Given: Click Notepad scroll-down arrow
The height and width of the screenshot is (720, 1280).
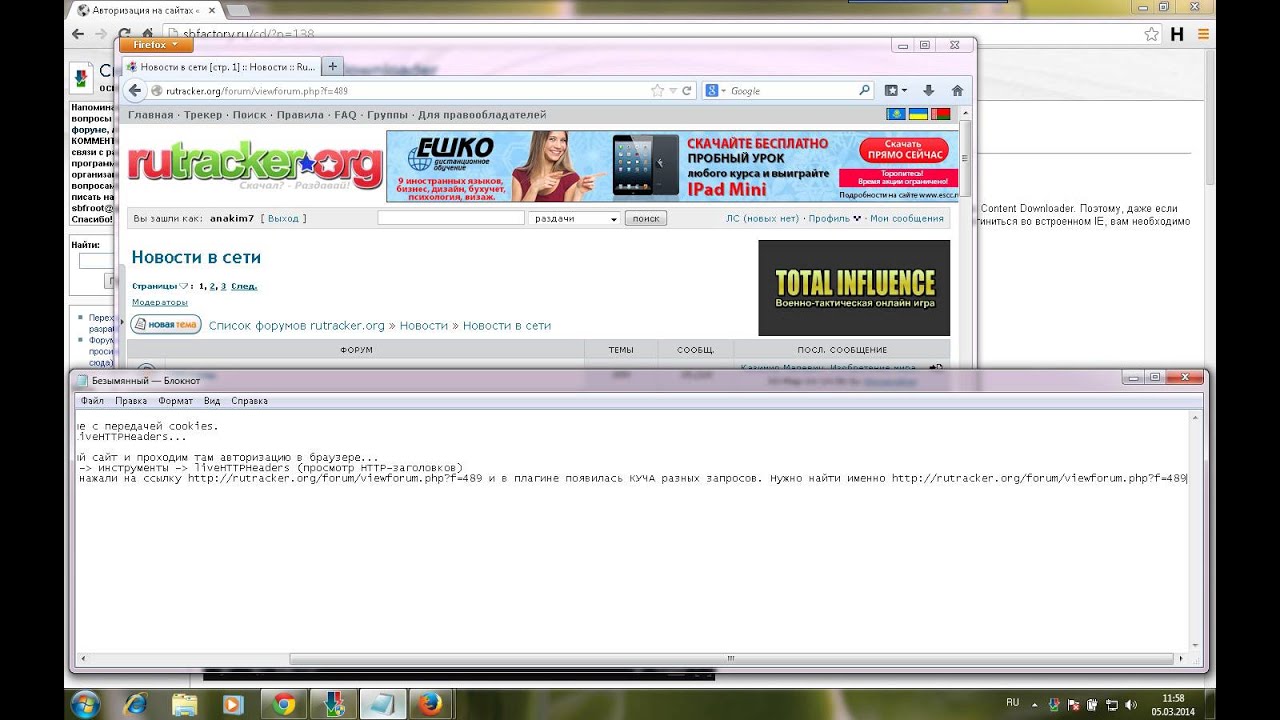Looking at the screenshot, I should tap(1194, 646).
